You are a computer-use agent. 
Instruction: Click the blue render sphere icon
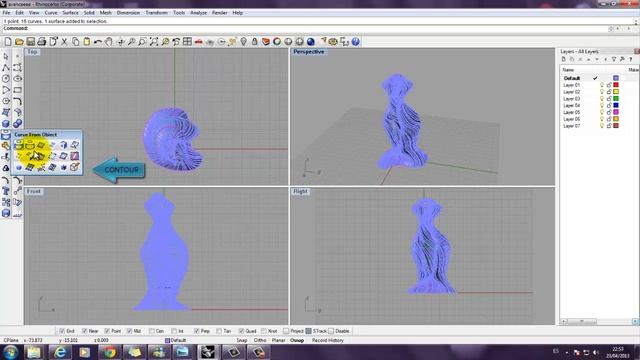[x=311, y=42]
